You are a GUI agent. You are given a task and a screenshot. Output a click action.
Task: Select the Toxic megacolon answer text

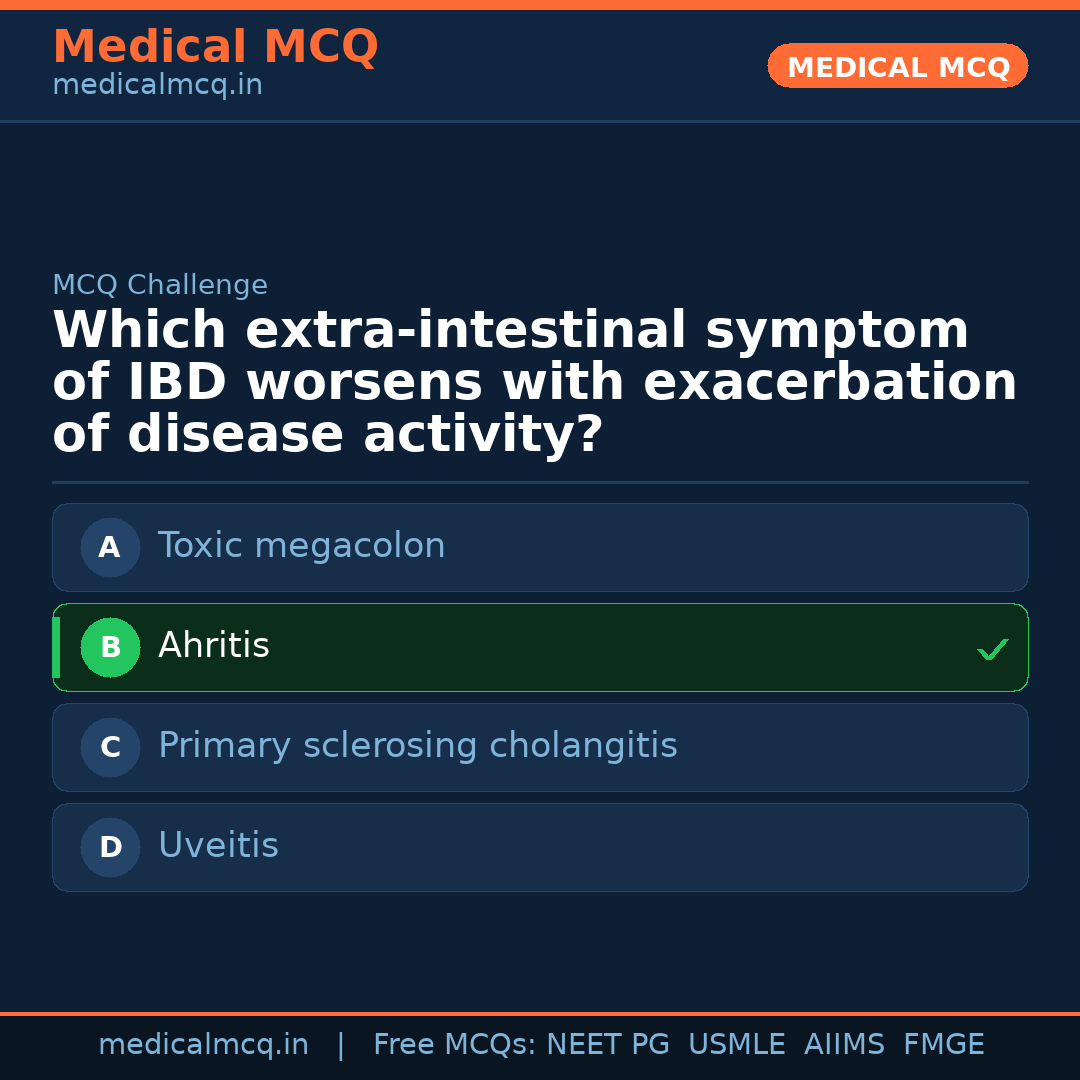[x=301, y=546]
